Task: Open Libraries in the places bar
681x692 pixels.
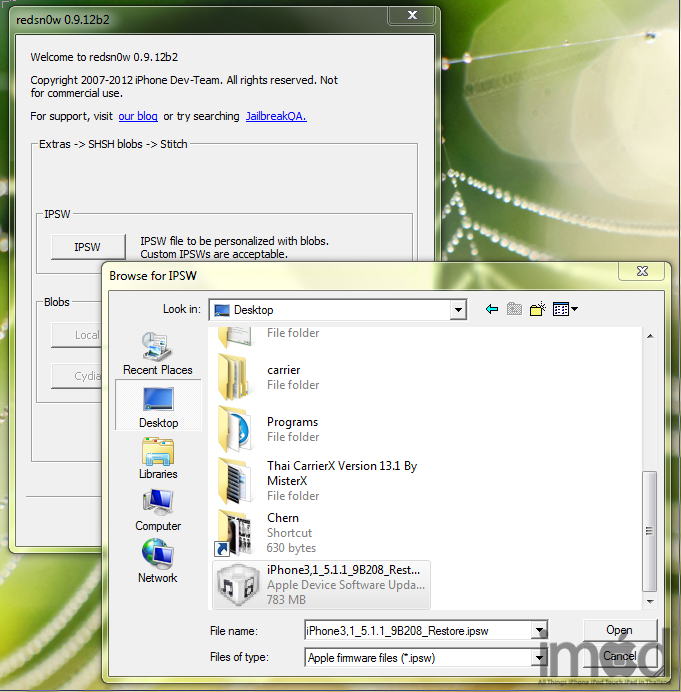Action: coord(158,458)
